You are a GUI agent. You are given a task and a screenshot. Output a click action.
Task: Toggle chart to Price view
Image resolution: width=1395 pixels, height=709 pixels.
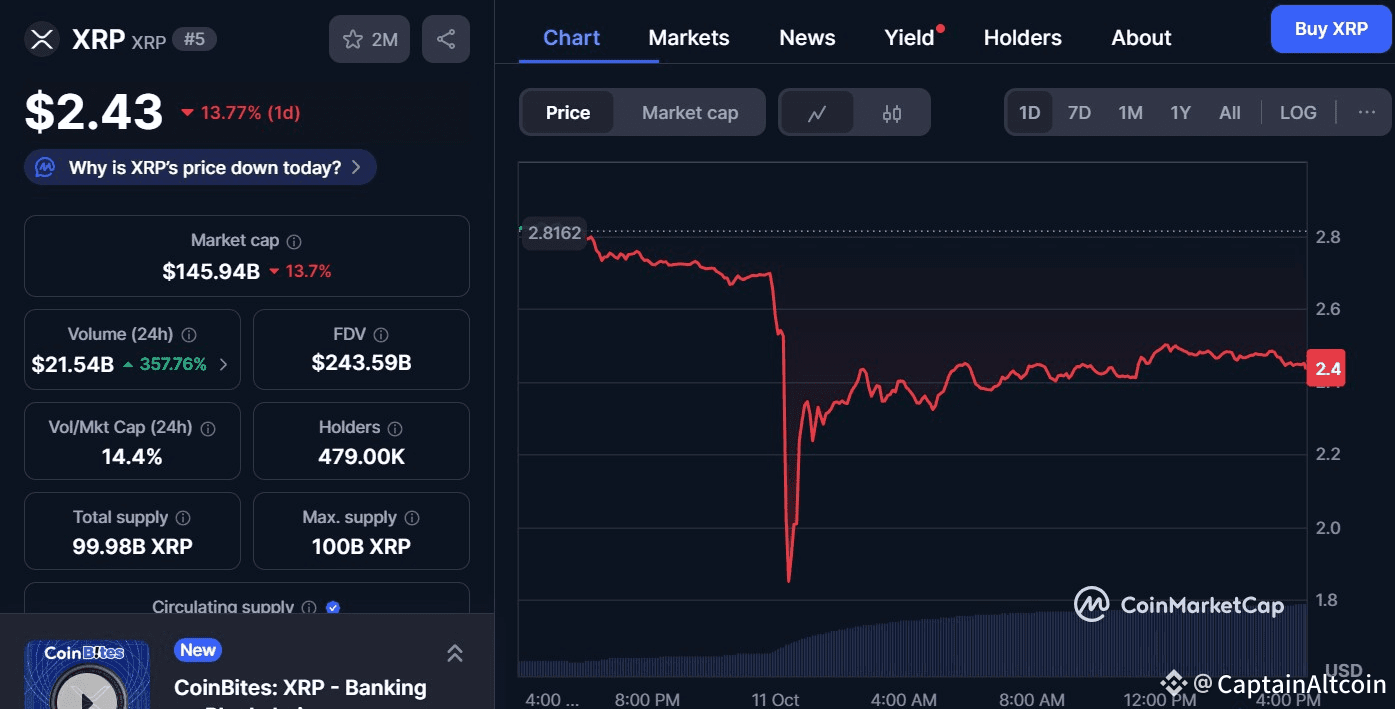coord(568,113)
